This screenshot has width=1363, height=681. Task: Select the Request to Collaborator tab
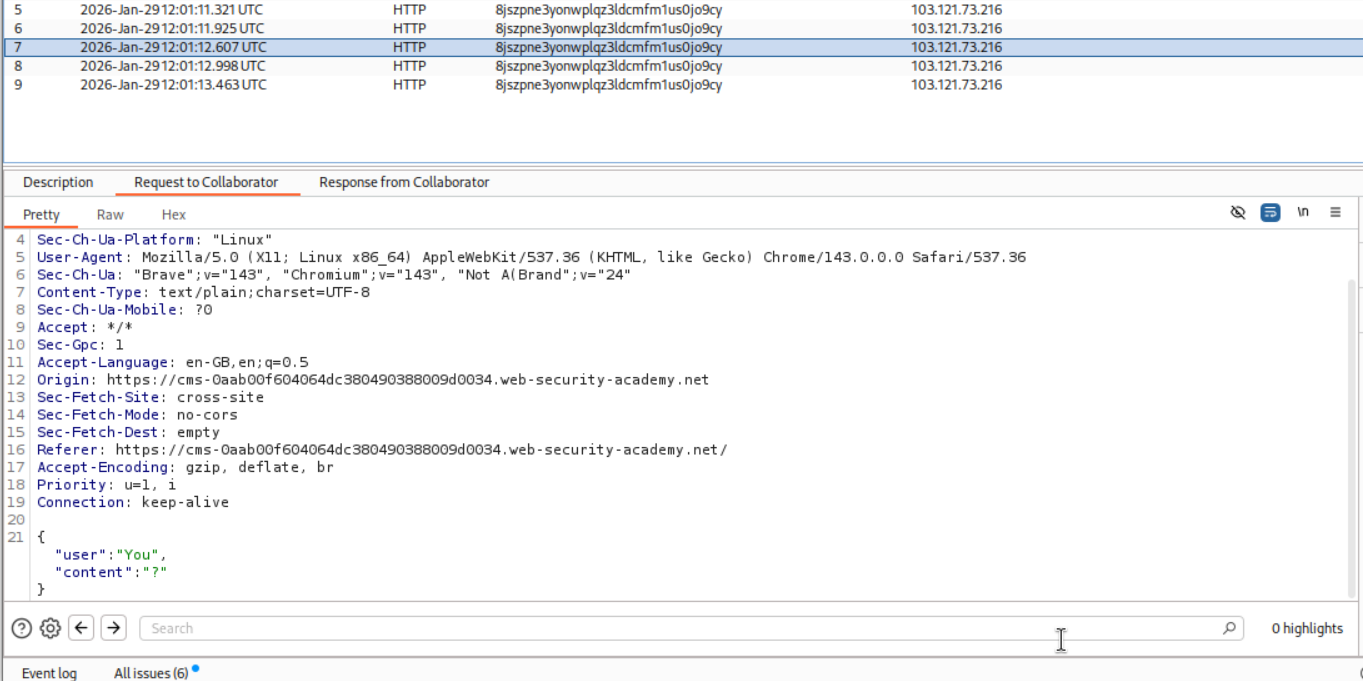pos(206,182)
